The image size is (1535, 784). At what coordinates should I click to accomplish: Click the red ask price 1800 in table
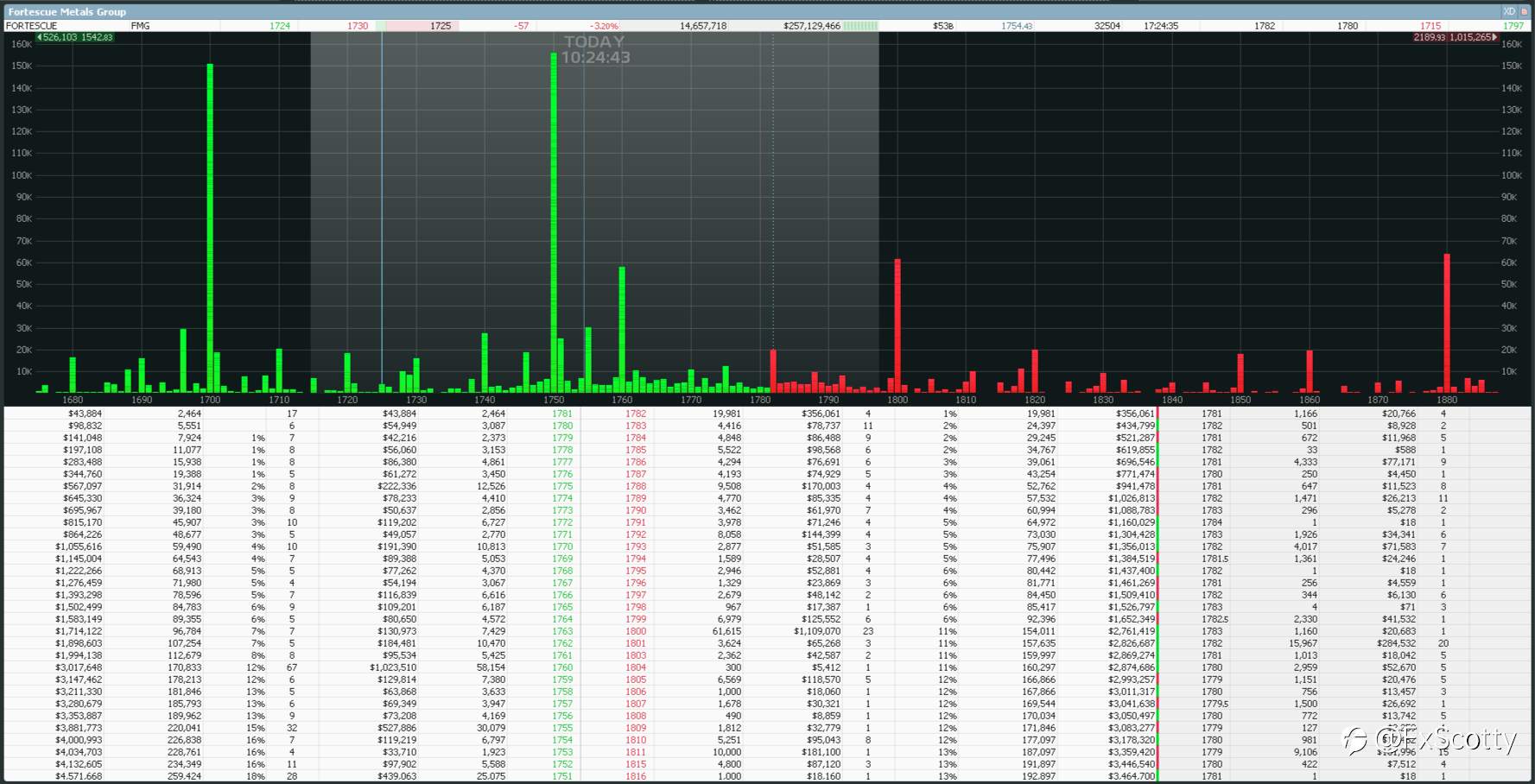[636, 631]
